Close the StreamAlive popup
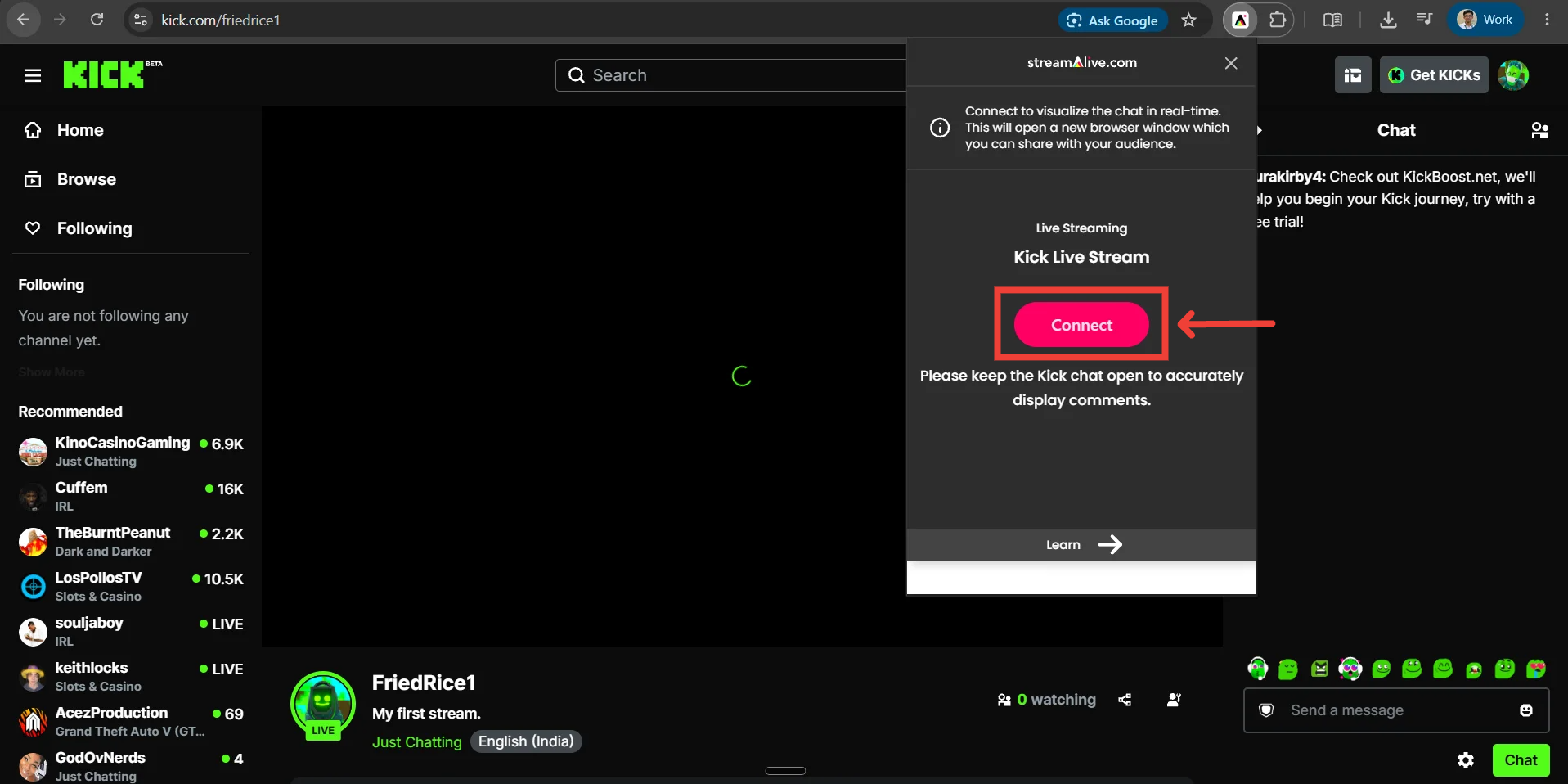 [1231, 63]
